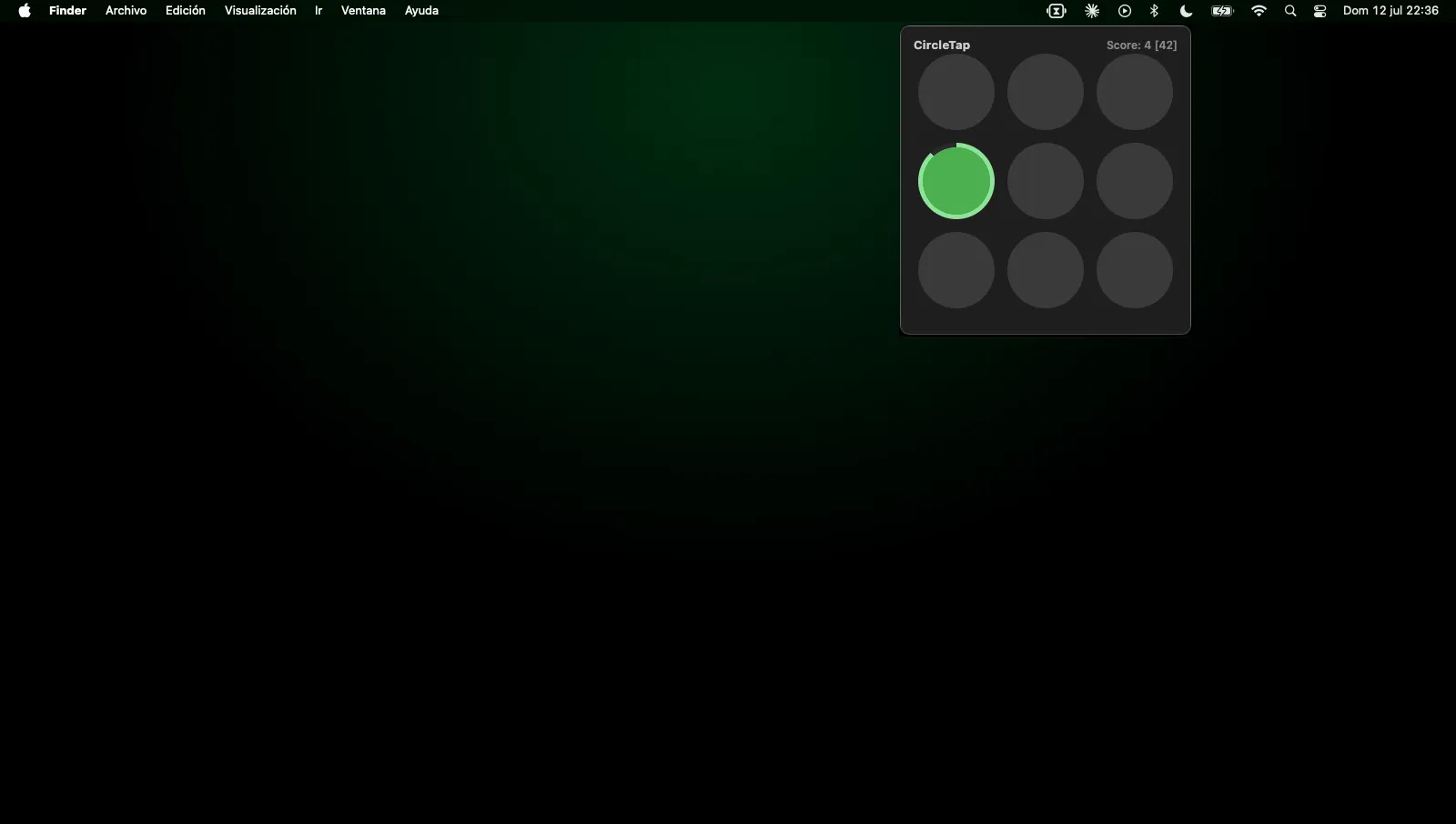This screenshot has width=1456, height=824.
Task: Open the Ventana menu
Action: pos(363,11)
